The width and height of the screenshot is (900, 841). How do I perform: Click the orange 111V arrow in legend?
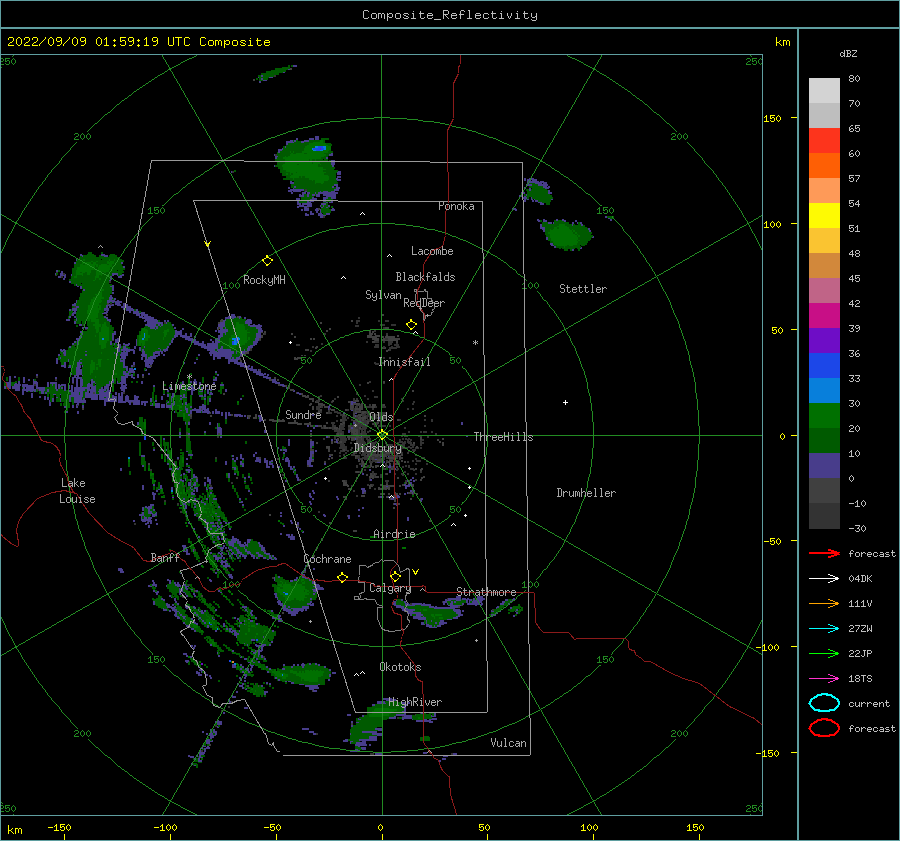tap(824, 603)
